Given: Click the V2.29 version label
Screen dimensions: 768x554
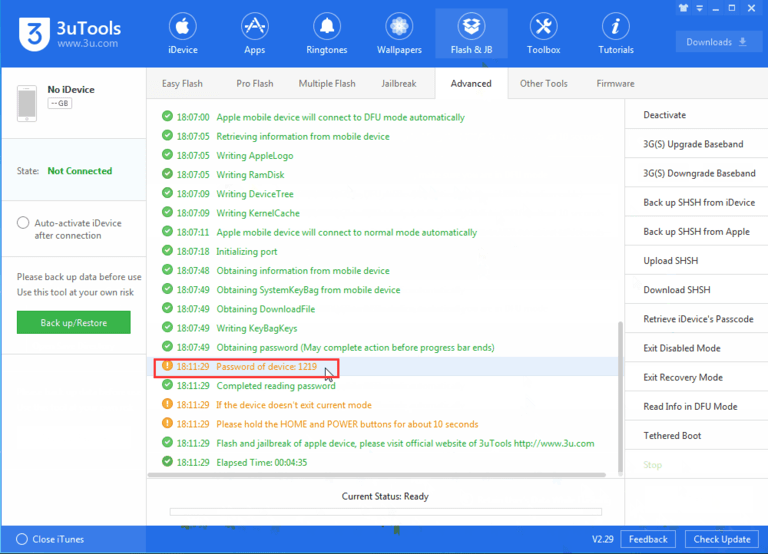Looking at the screenshot, I should (x=602, y=539).
